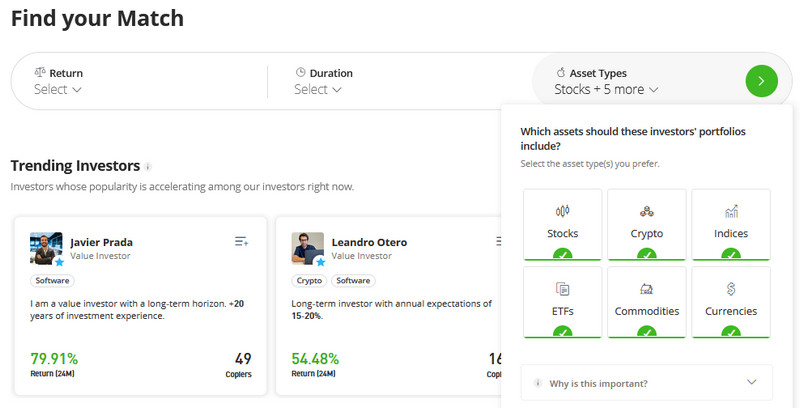The height and width of the screenshot is (408, 800).
Task: Click the Indices chart icon
Action: 731,211
